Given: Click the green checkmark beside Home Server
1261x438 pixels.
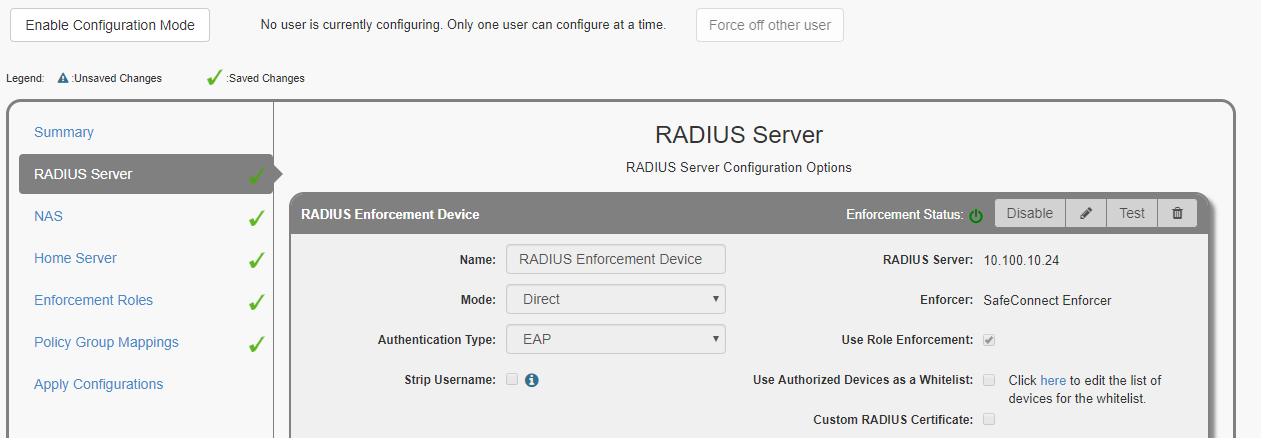Looking at the screenshot, I should (x=256, y=260).
